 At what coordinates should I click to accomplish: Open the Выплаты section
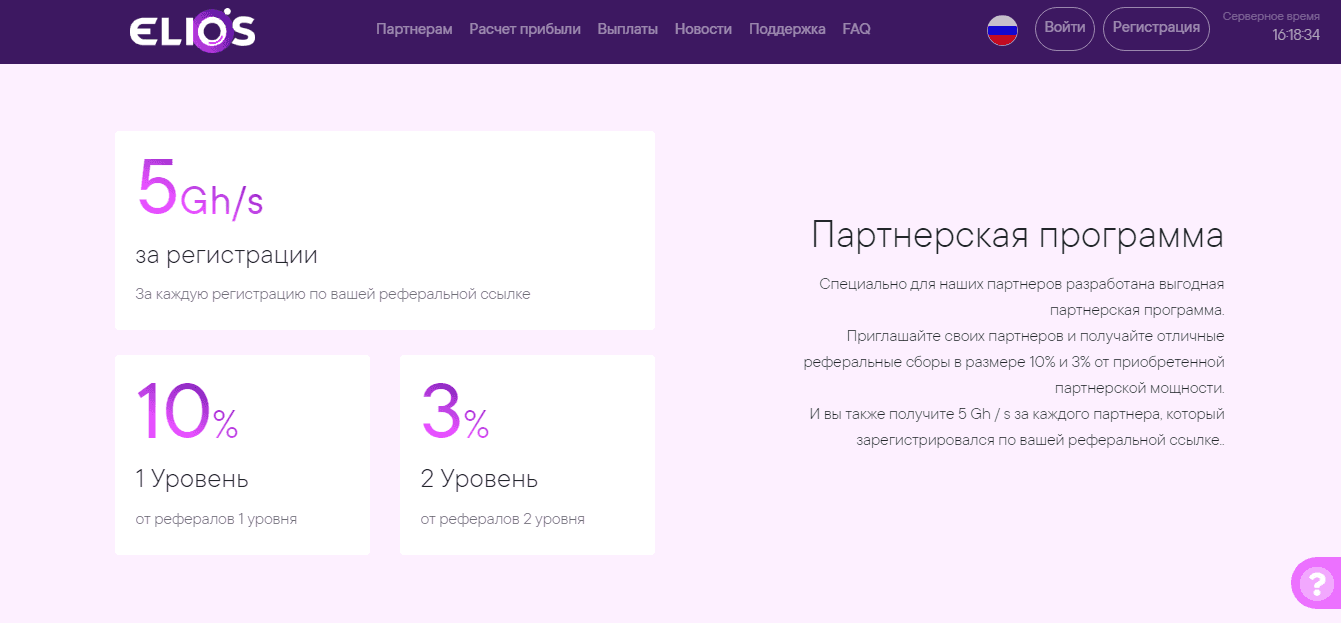[627, 30]
